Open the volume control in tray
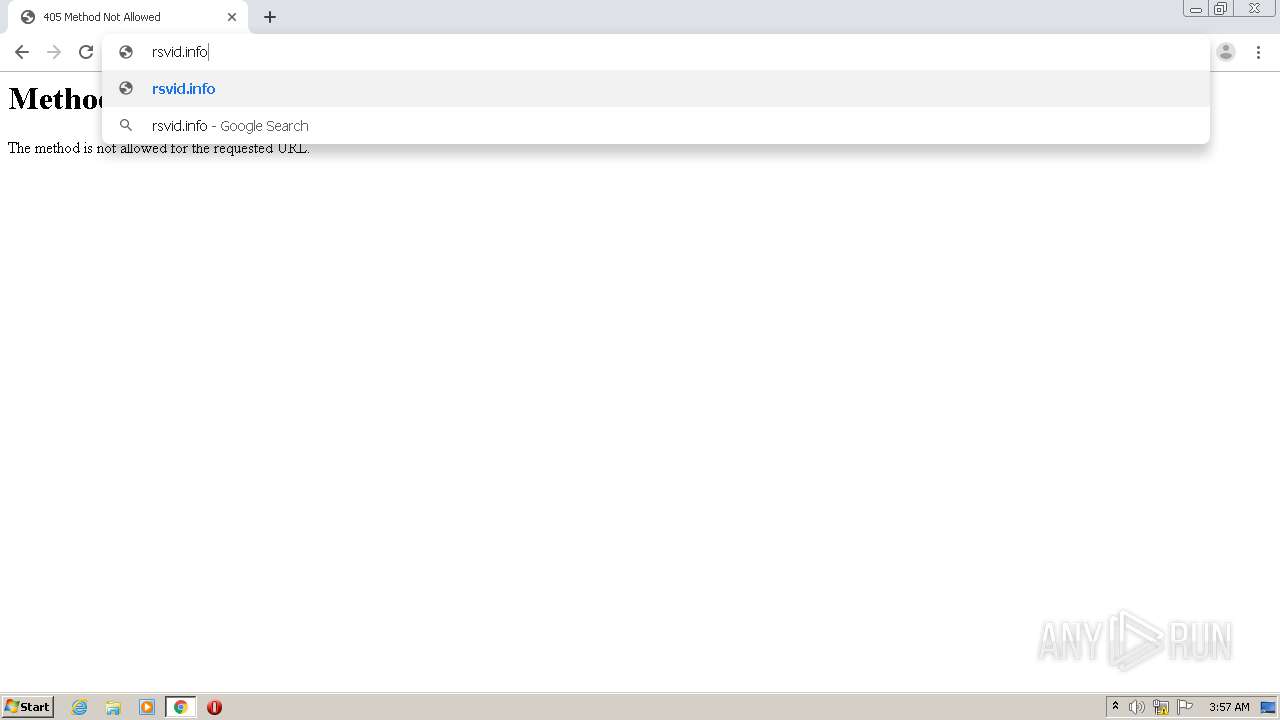1280x720 pixels. point(1137,707)
